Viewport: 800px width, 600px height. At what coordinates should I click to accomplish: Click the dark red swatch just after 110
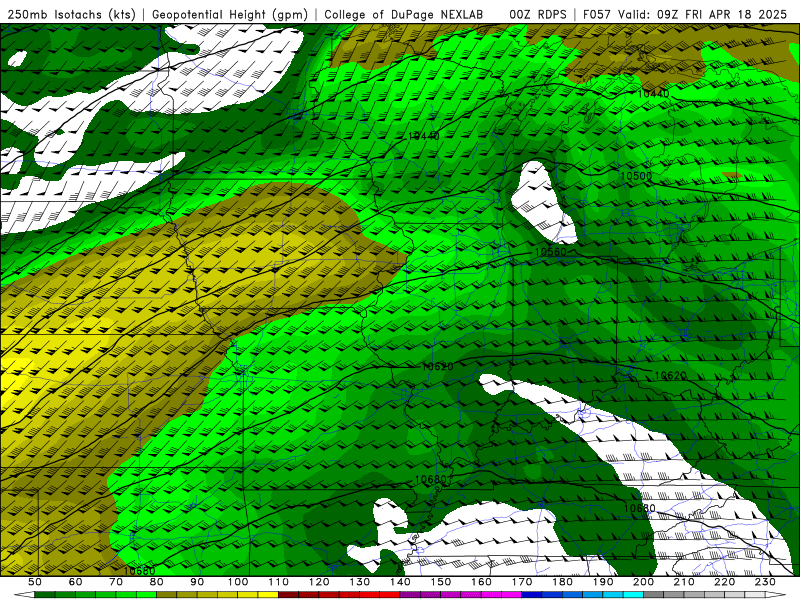(288, 595)
